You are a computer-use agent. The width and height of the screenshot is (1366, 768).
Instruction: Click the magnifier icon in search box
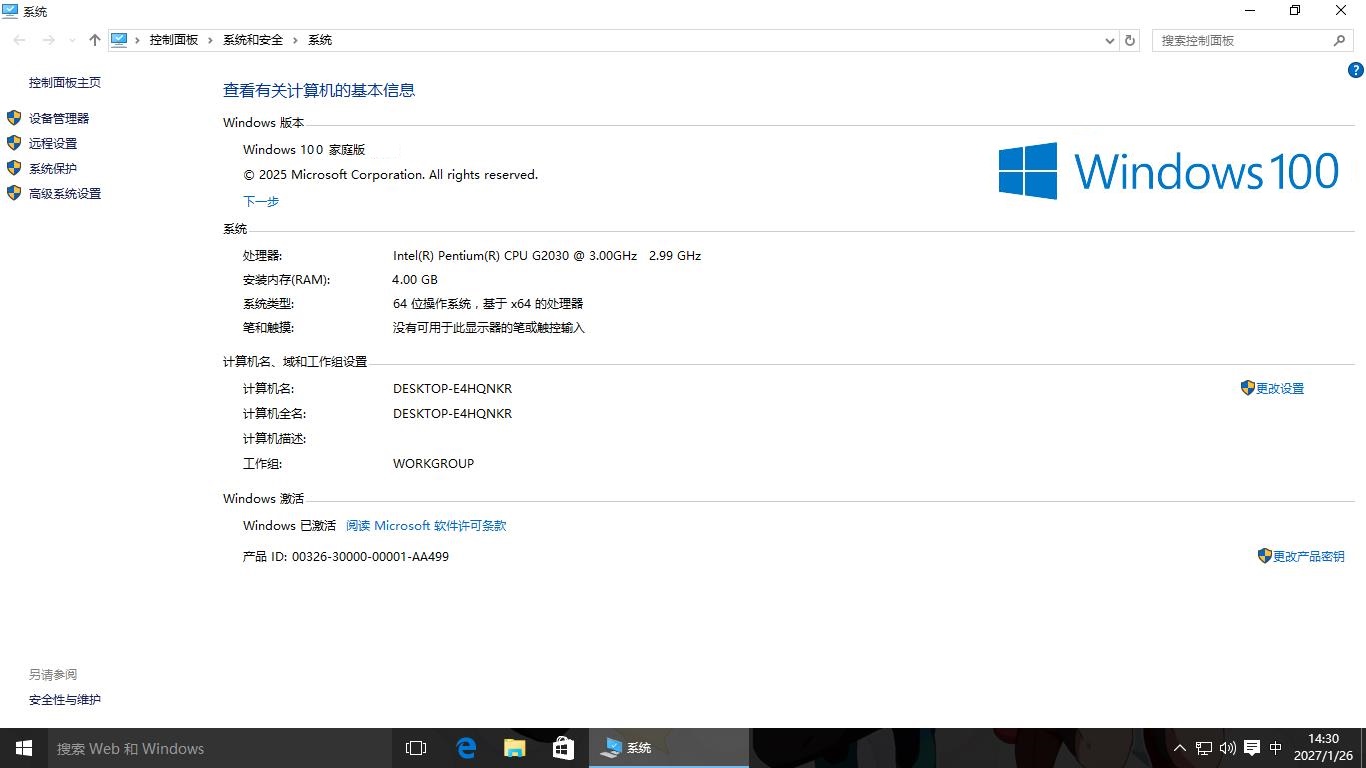(1340, 40)
